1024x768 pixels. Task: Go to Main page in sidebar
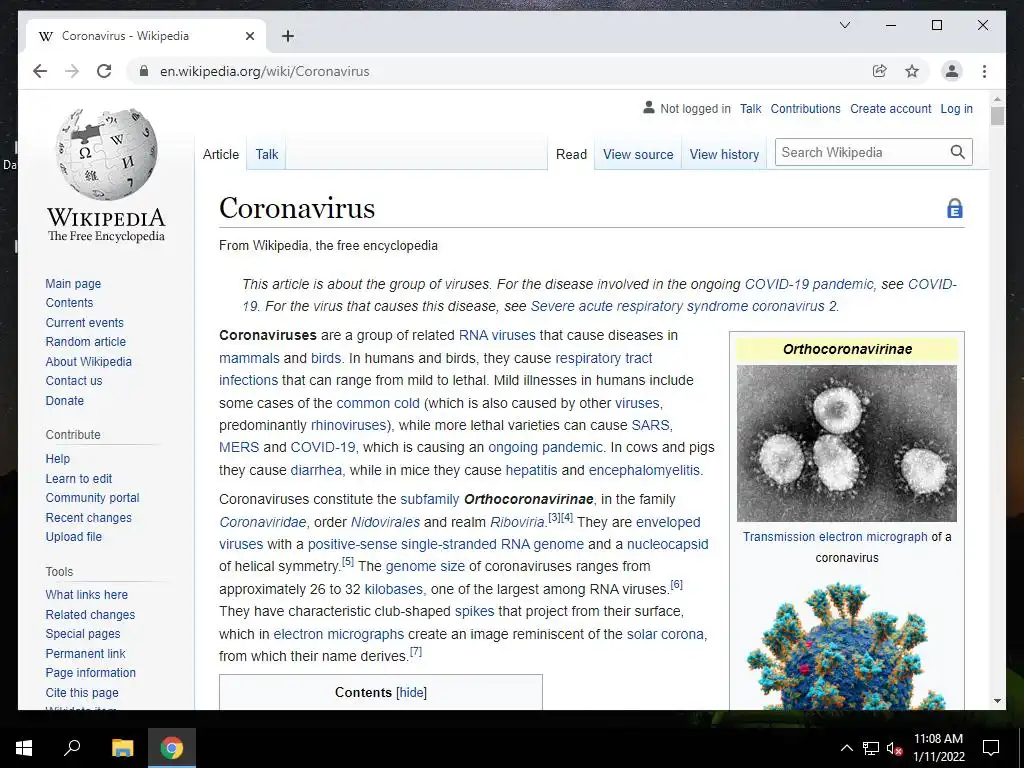pyautogui.click(x=73, y=283)
